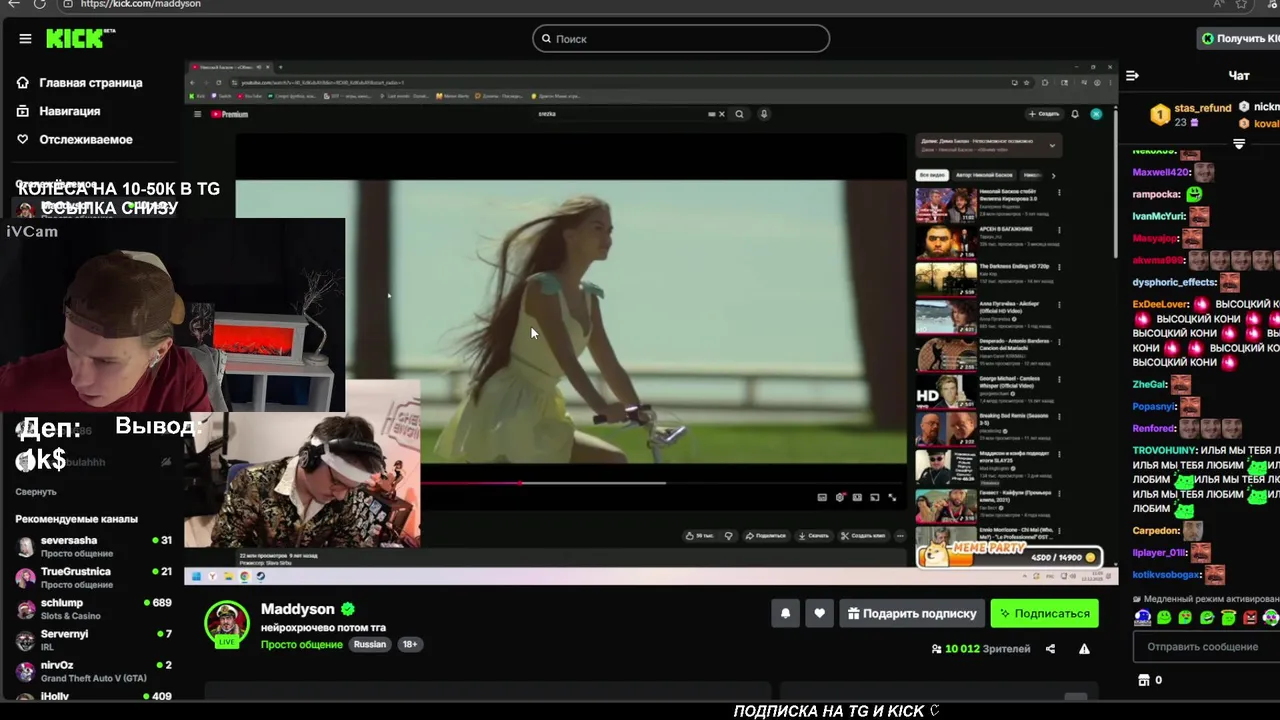
Task: Click YouTube Создать button in stream
Action: click(1044, 114)
